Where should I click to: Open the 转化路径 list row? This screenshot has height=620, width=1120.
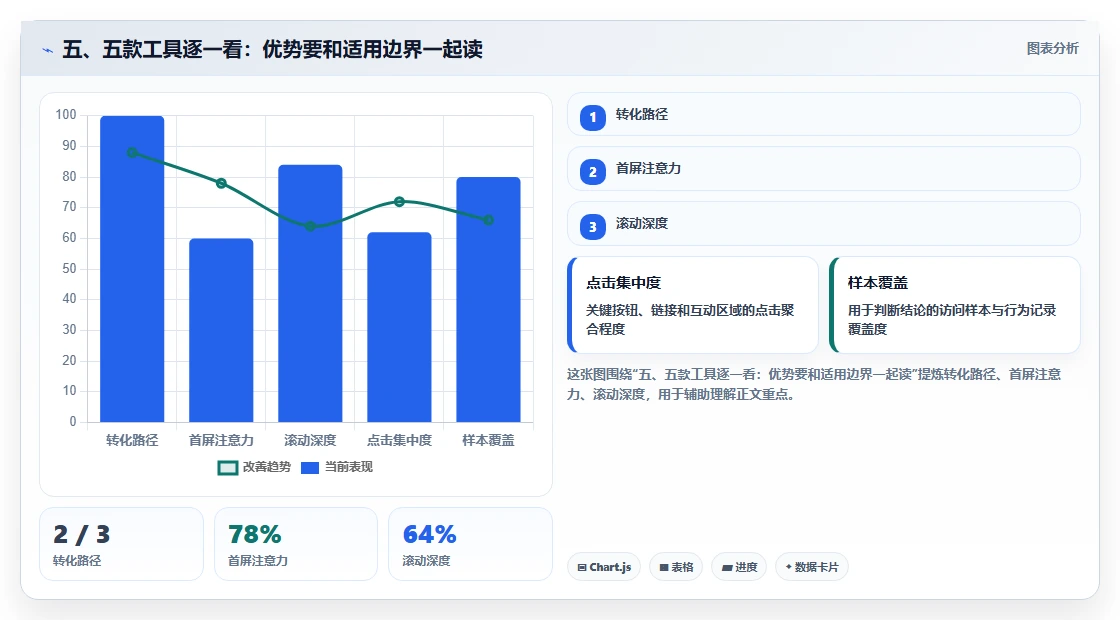[x=824, y=114]
